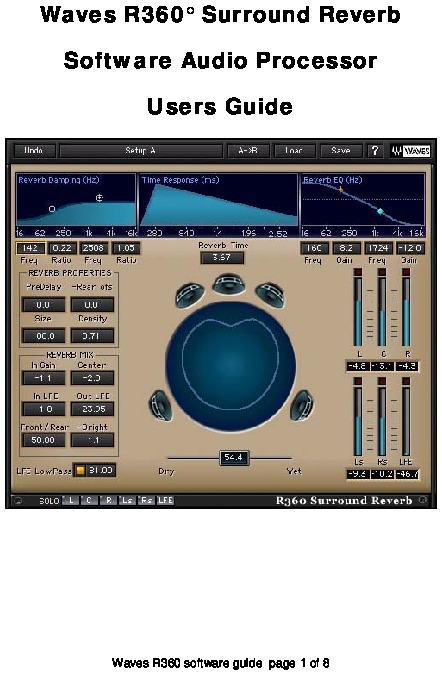Select the front right speaker icon
The width and height of the screenshot is (442, 675).
pyautogui.click(x=269, y=294)
